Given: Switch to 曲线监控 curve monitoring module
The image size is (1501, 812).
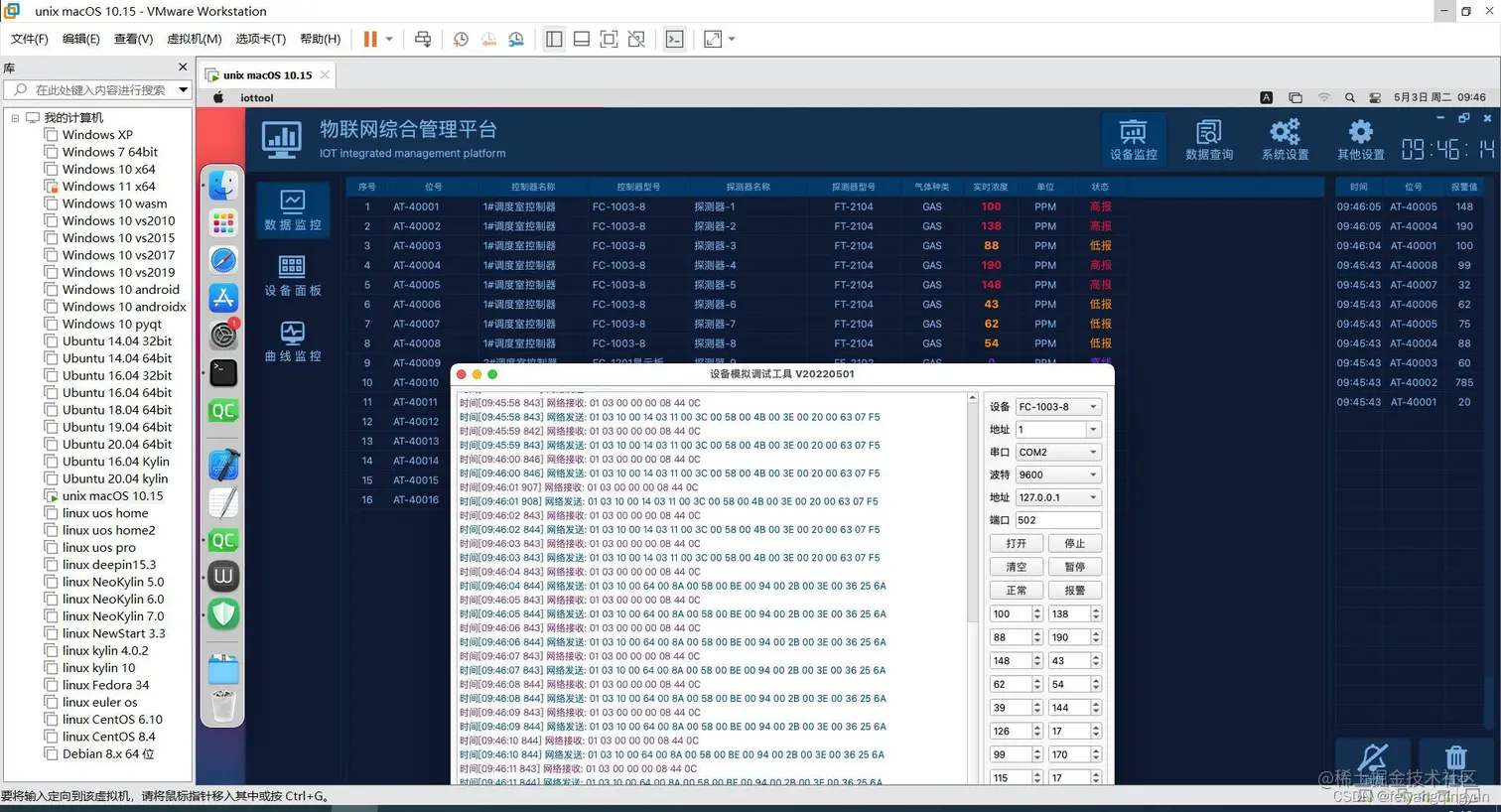Looking at the screenshot, I should (x=292, y=340).
